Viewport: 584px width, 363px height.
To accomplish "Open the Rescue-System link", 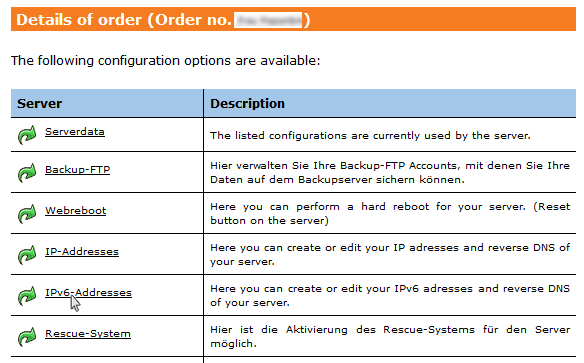I will (88, 334).
